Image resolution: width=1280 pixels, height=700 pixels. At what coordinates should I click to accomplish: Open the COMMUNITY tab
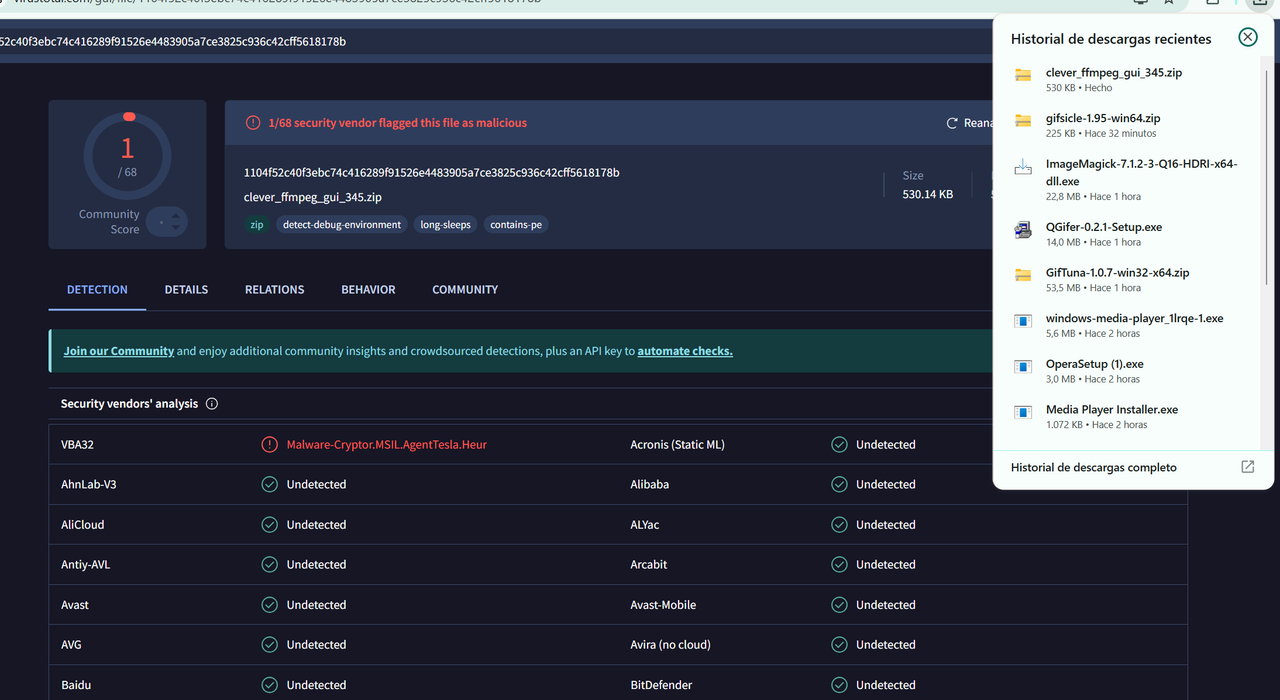465,289
